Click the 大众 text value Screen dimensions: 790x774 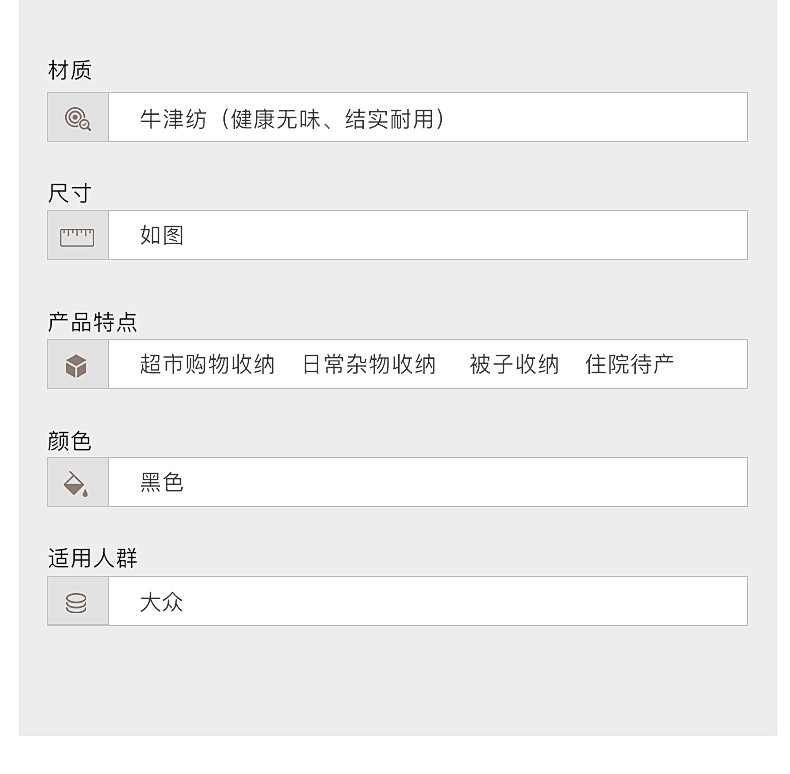(x=162, y=602)
